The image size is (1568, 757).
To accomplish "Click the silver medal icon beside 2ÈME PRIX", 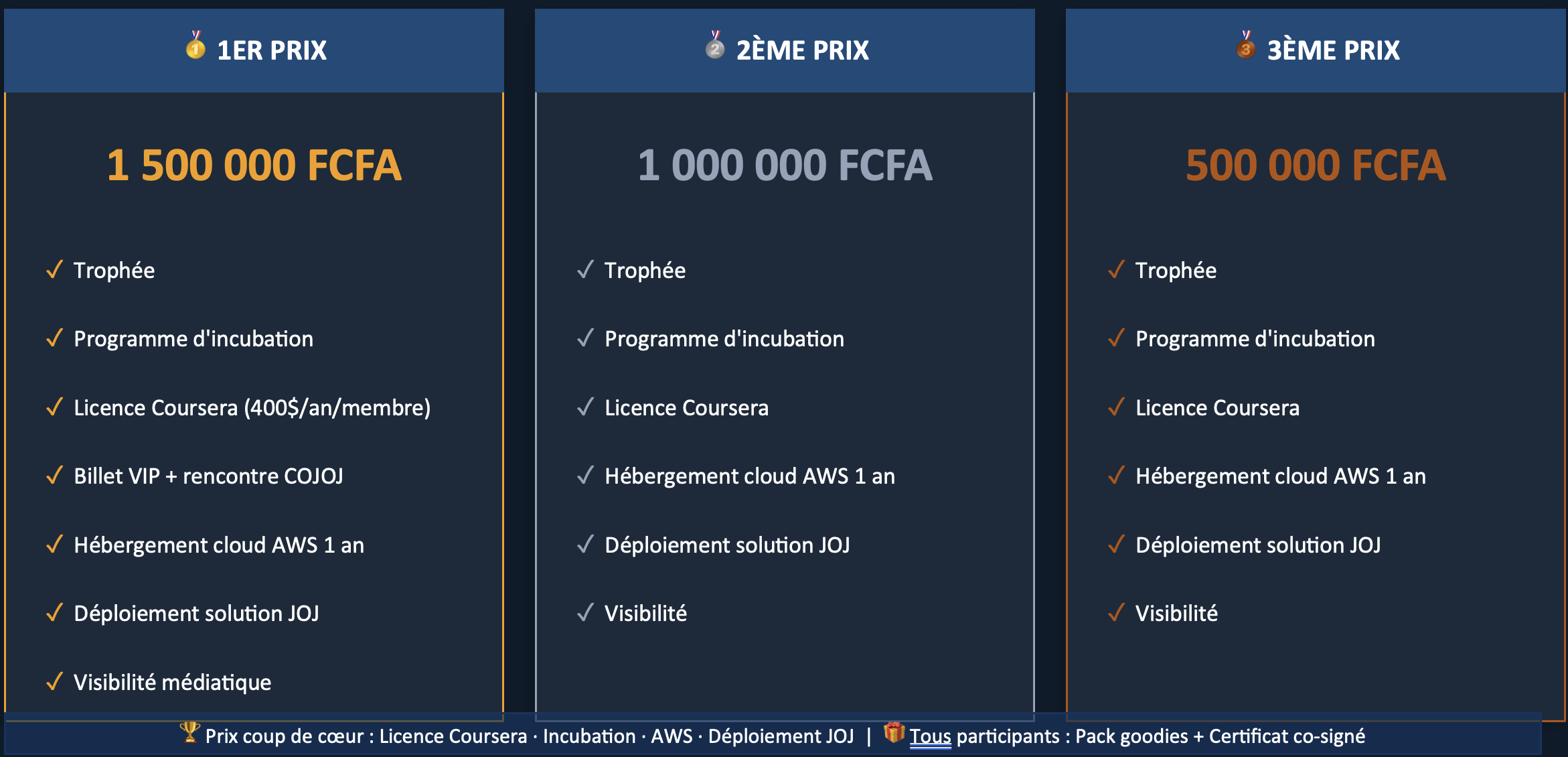I will click(715, 46).
